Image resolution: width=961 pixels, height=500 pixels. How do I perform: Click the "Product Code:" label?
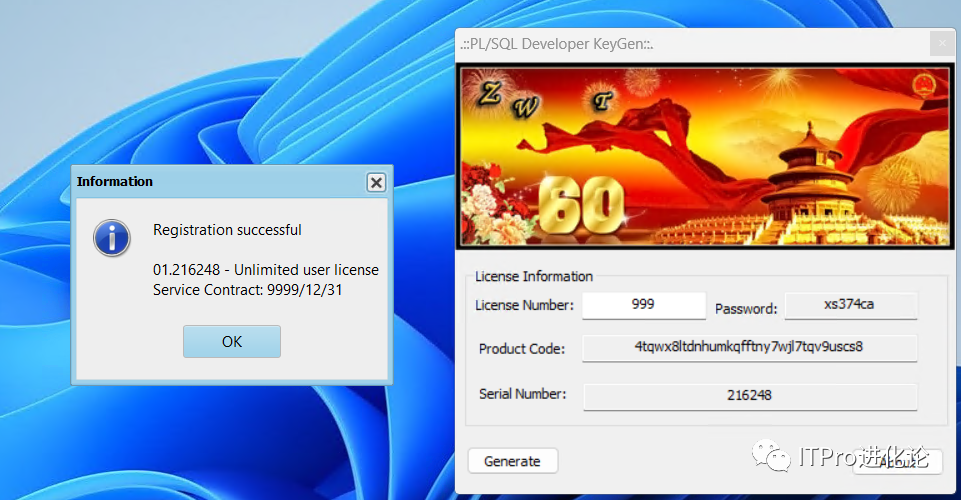coord(522,349)
